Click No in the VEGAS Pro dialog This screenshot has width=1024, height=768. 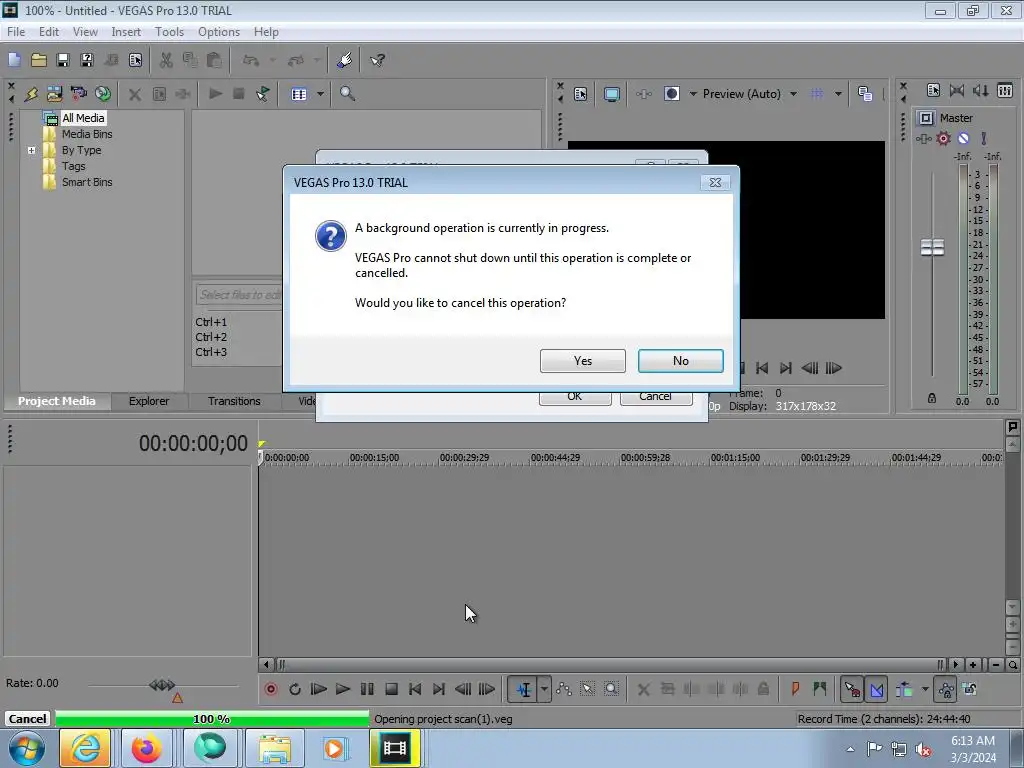[x=680, y=360]
